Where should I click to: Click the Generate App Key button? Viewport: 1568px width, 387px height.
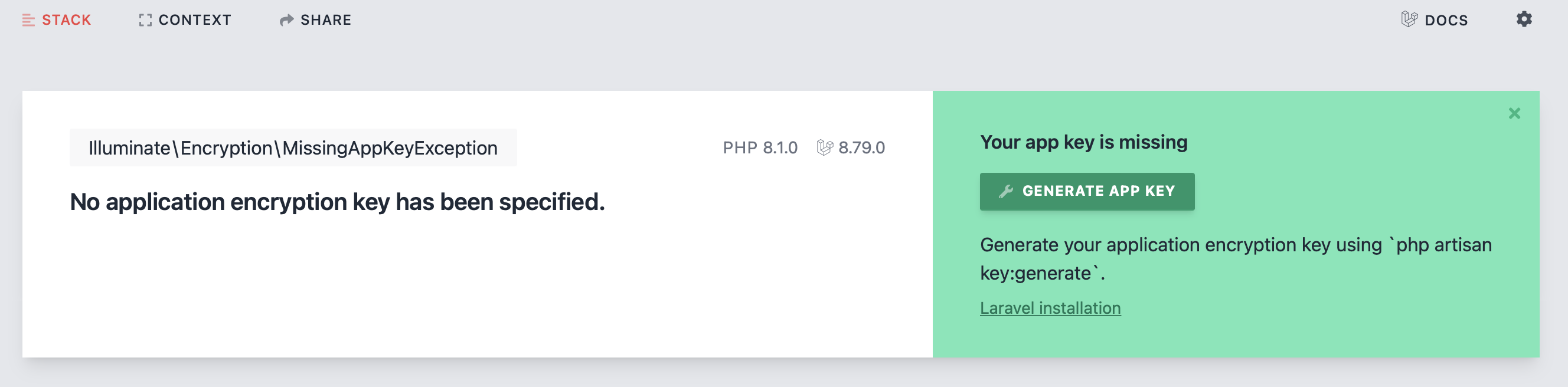[x=1086, y=192]
